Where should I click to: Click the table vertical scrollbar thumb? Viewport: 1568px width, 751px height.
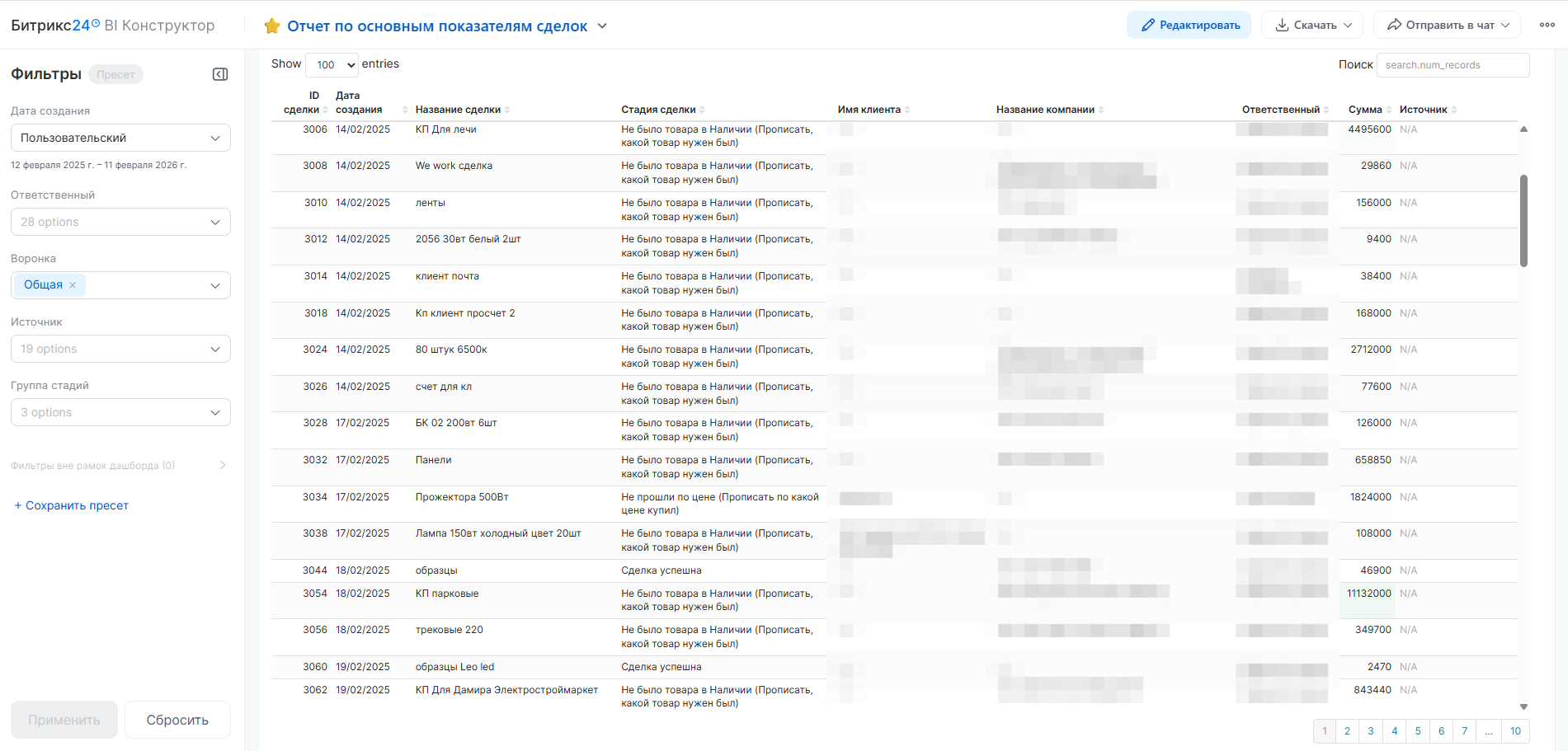coord(1523,220)
